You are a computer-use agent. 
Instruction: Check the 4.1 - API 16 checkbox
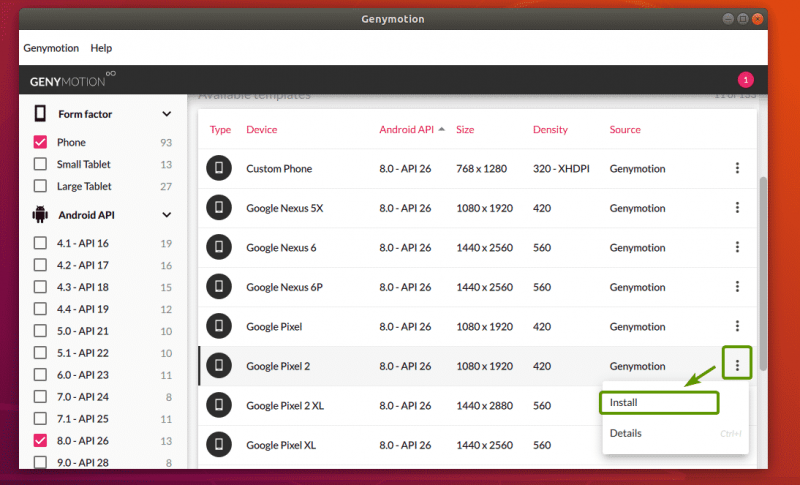pos(40,243)
